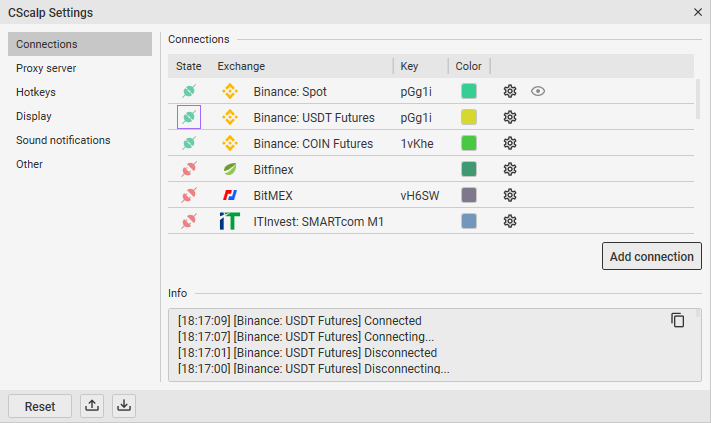Select the Connections settings section
Image resolution: width=711 pixels, height=423 pixels.
(80, 44)
